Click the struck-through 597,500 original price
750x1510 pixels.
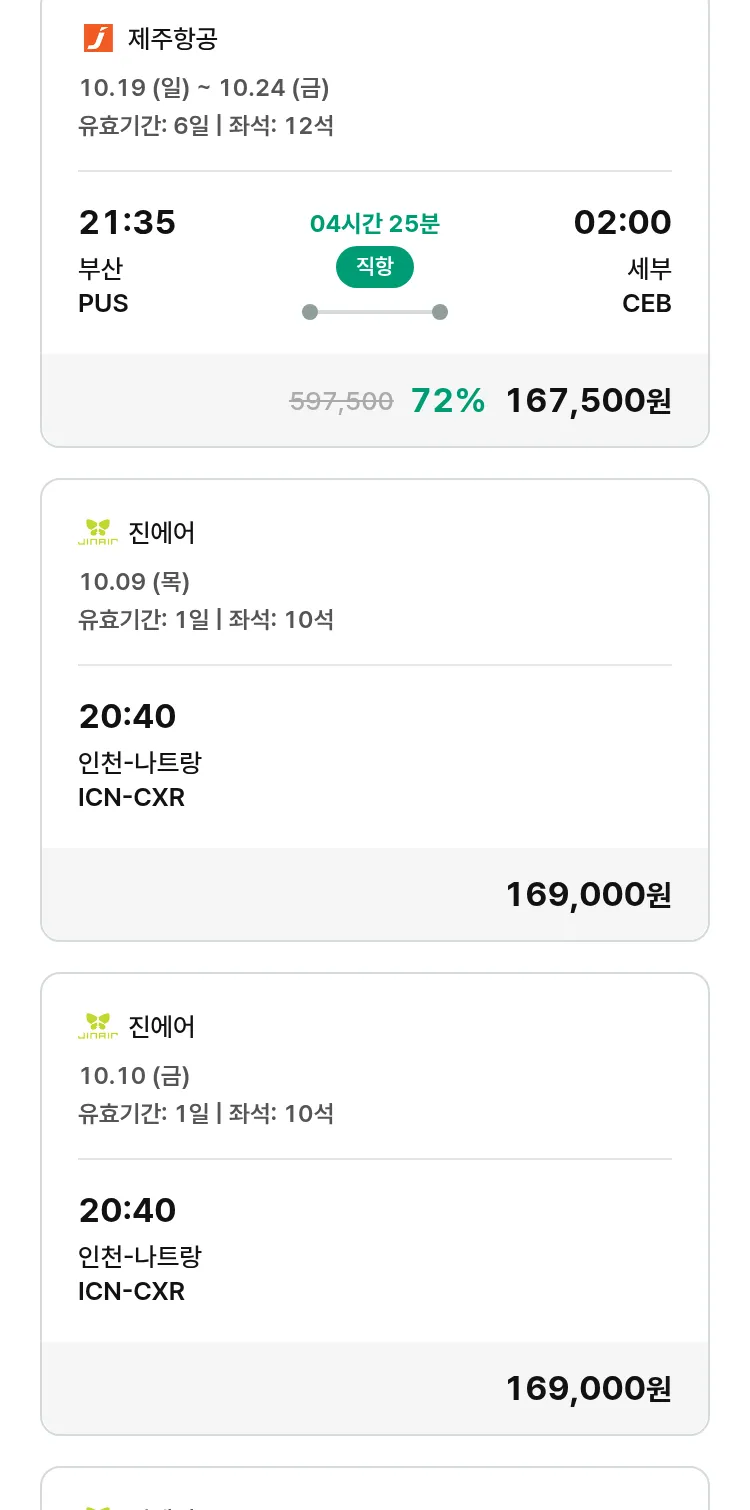pos(341,402)
